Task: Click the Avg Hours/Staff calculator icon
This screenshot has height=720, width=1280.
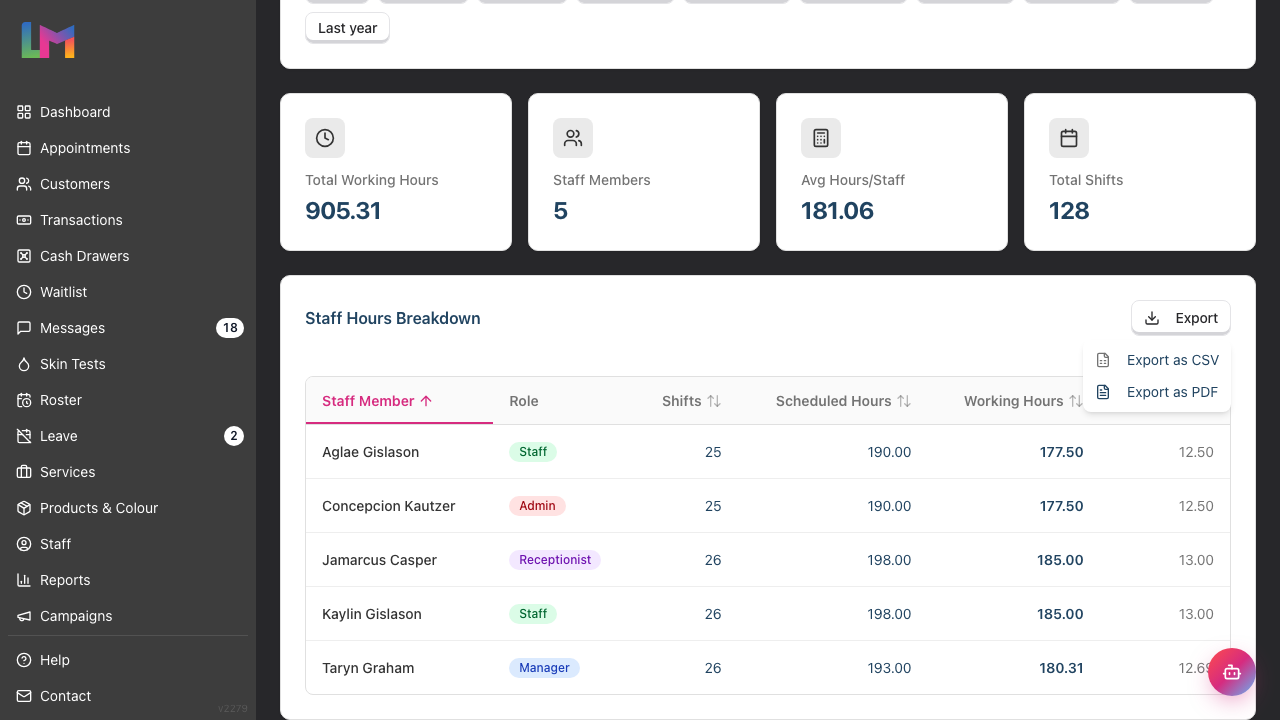Action: click(821, 138)
